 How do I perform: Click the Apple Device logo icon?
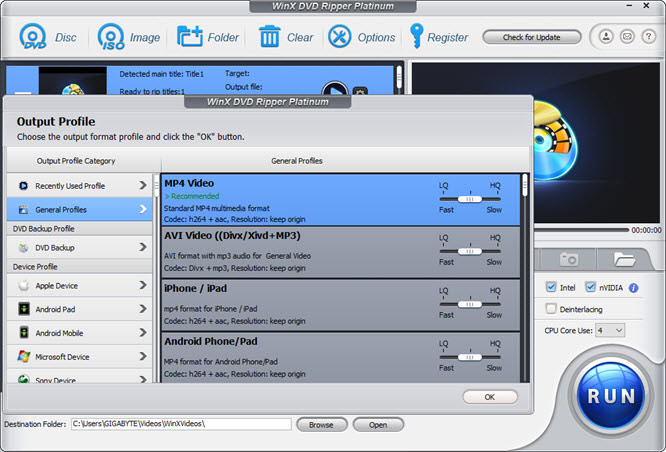coord(23,285)
